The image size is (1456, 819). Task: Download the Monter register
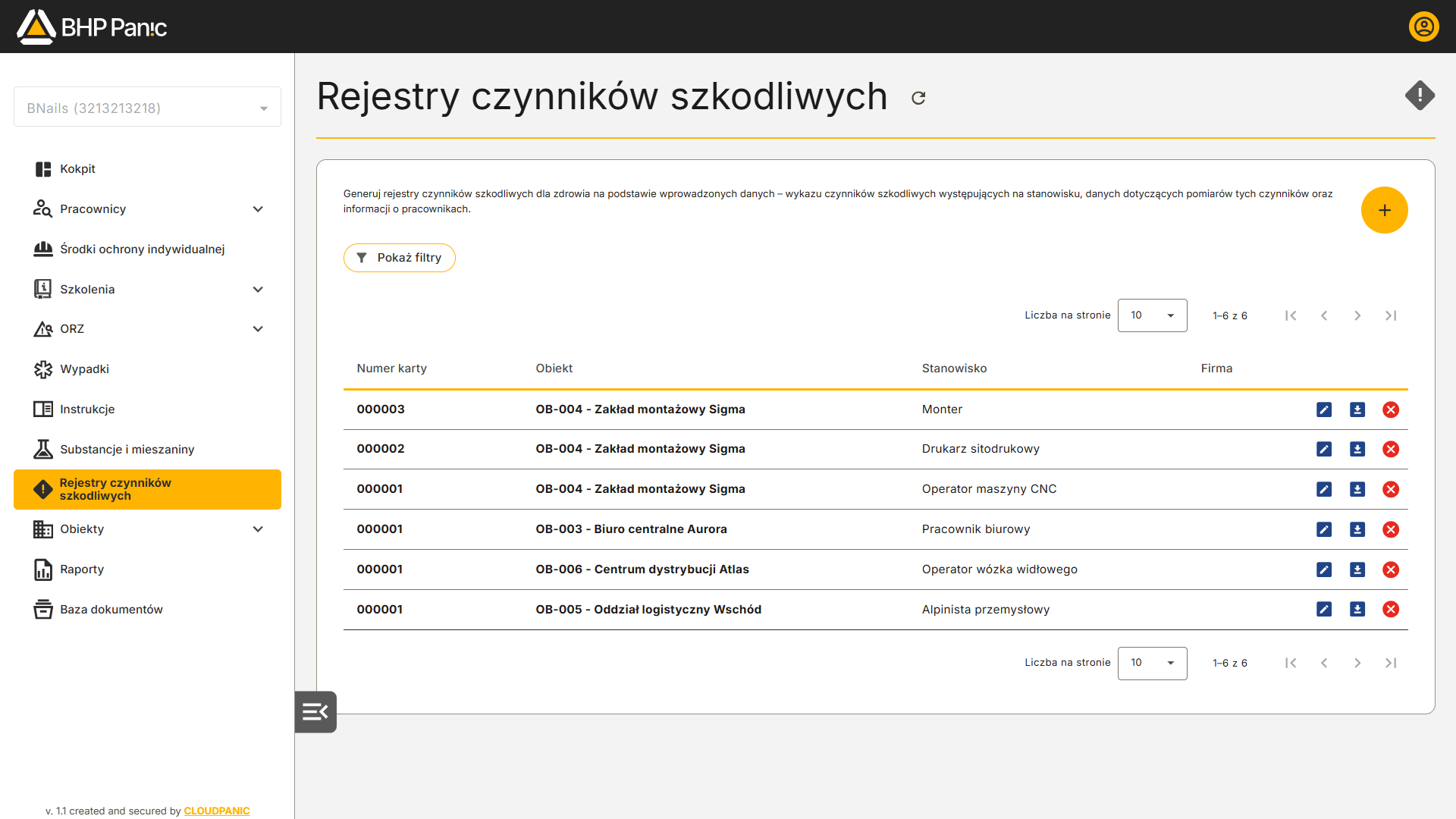1357,409
